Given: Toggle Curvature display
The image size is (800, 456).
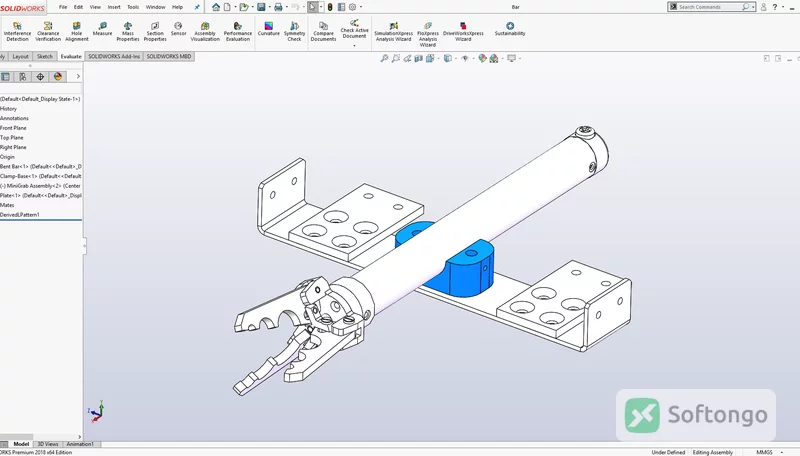Looking at the screenshot, I should 268,29.
